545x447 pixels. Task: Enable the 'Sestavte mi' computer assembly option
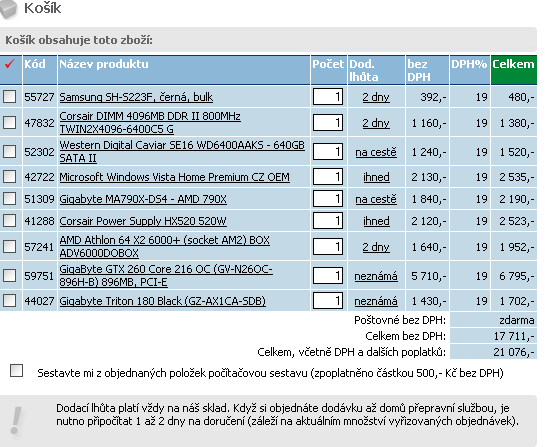(x=16, y=371)
